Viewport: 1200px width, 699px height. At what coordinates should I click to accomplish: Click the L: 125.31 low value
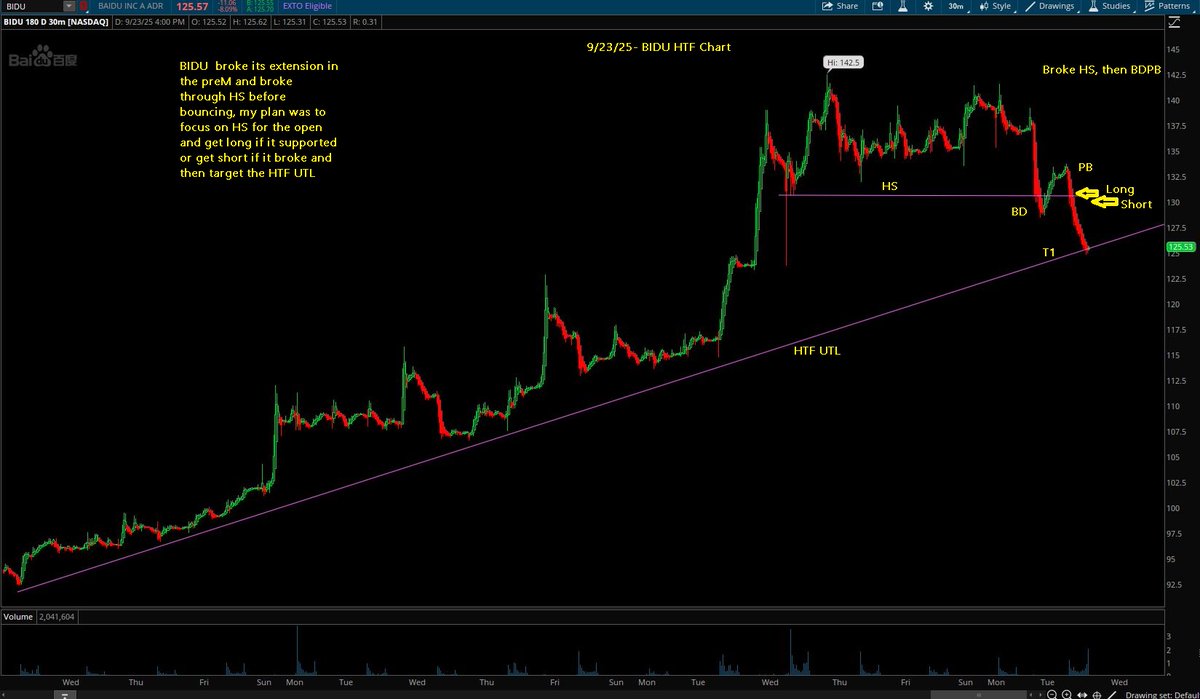click(290, 22)
